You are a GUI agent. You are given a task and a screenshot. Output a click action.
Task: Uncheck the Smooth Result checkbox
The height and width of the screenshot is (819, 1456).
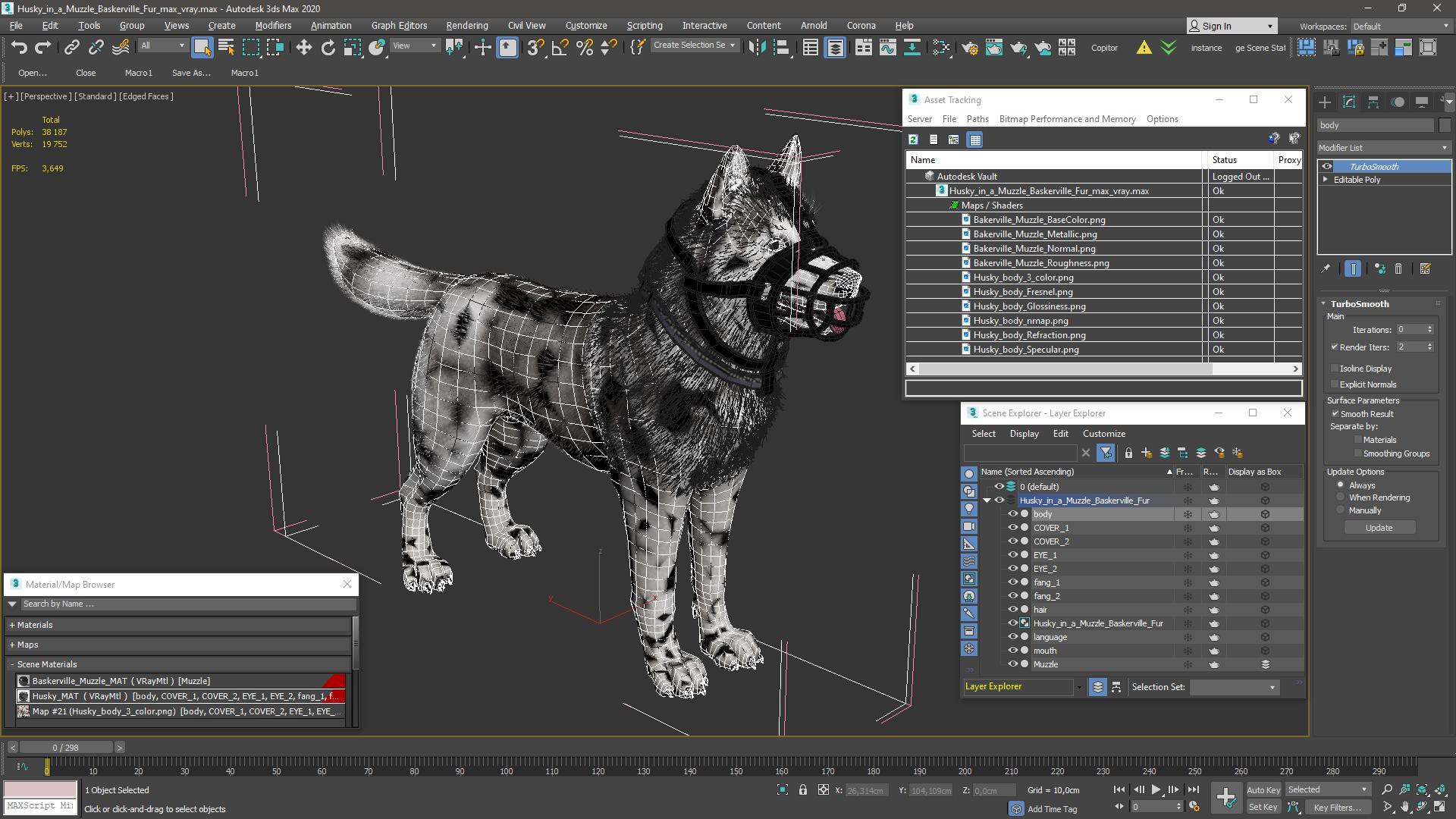pyautogui.click(x=1335, y=414)
